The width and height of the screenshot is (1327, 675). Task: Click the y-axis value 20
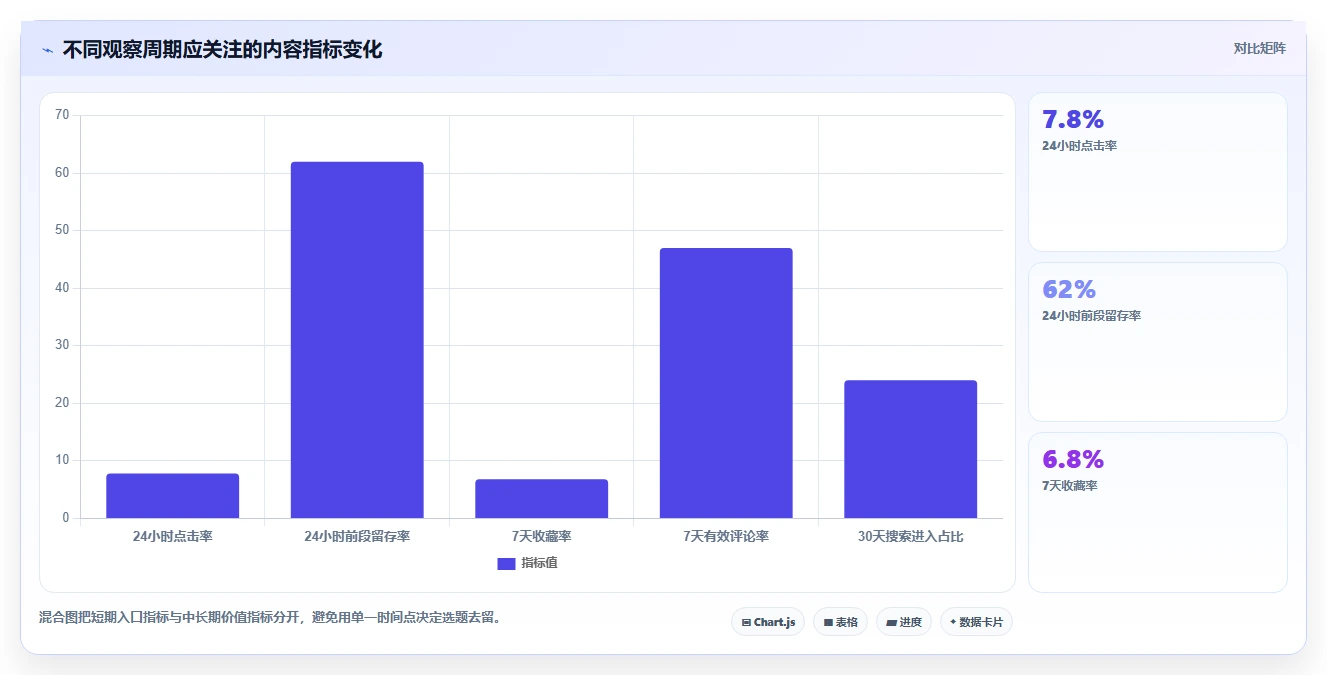pyautogui.click(x=62, y=403)
